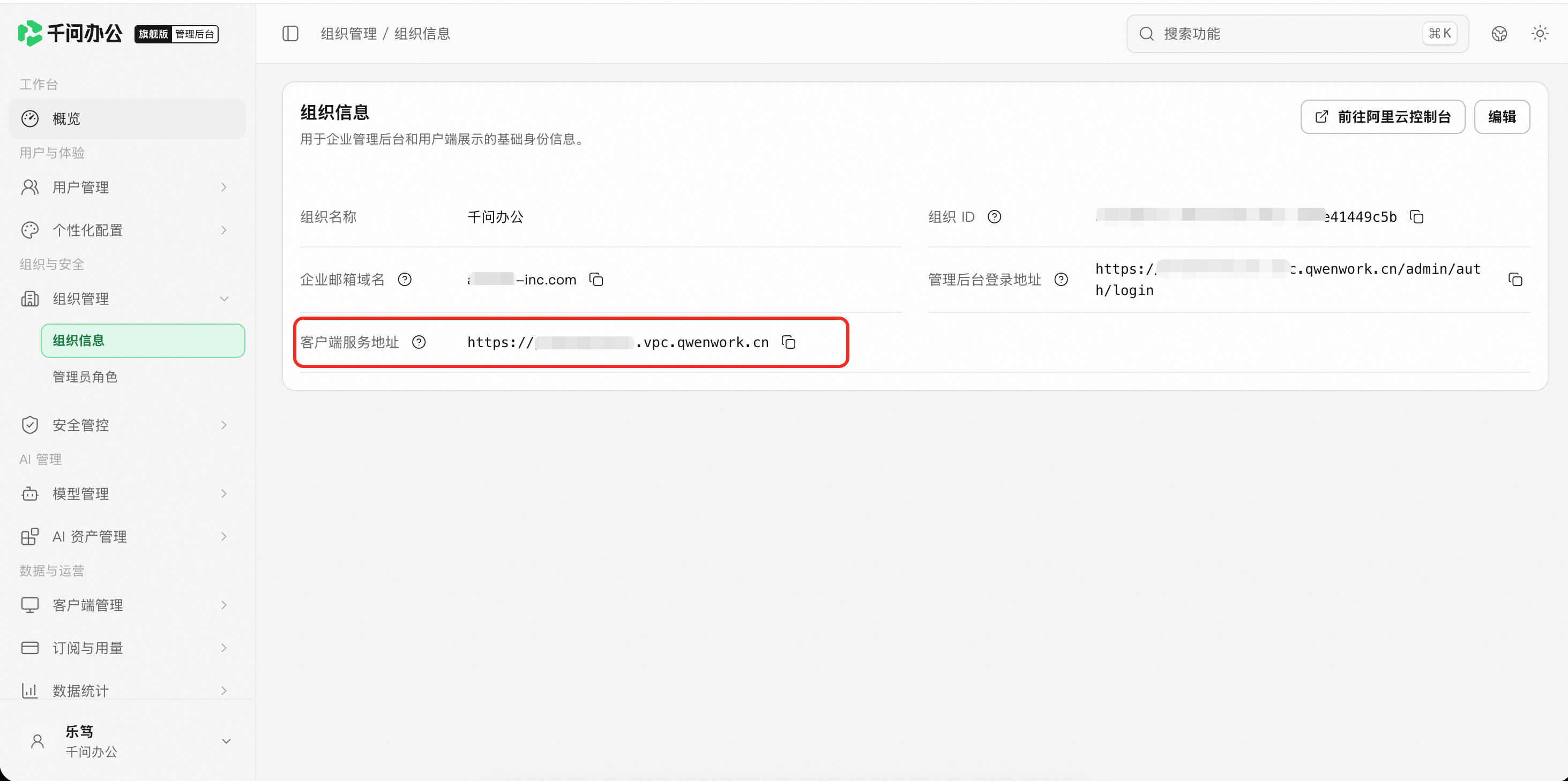
Task: Expand the 数据统计 menu
Action: (x=126, y=690)
